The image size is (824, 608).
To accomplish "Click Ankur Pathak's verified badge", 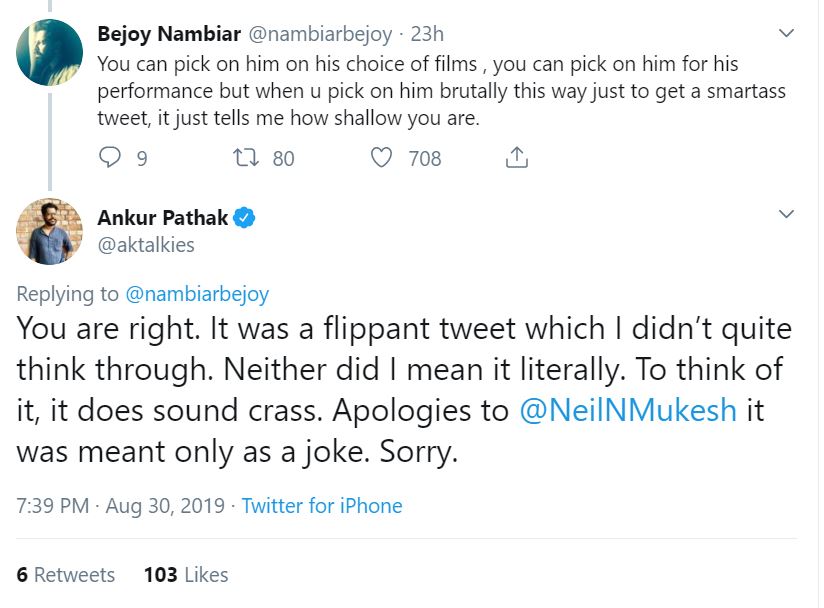I will tap(245, 217).
